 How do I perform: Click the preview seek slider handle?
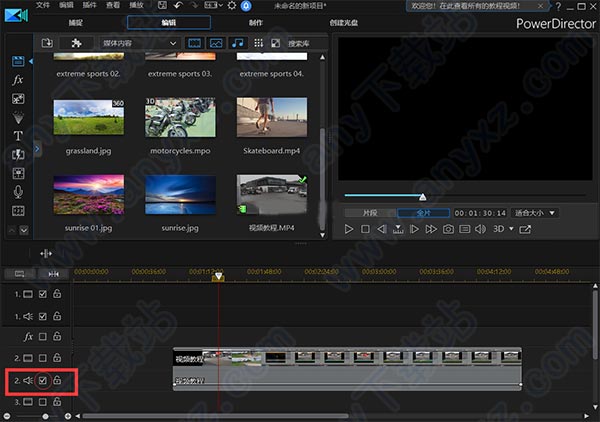tap(422, 197)
